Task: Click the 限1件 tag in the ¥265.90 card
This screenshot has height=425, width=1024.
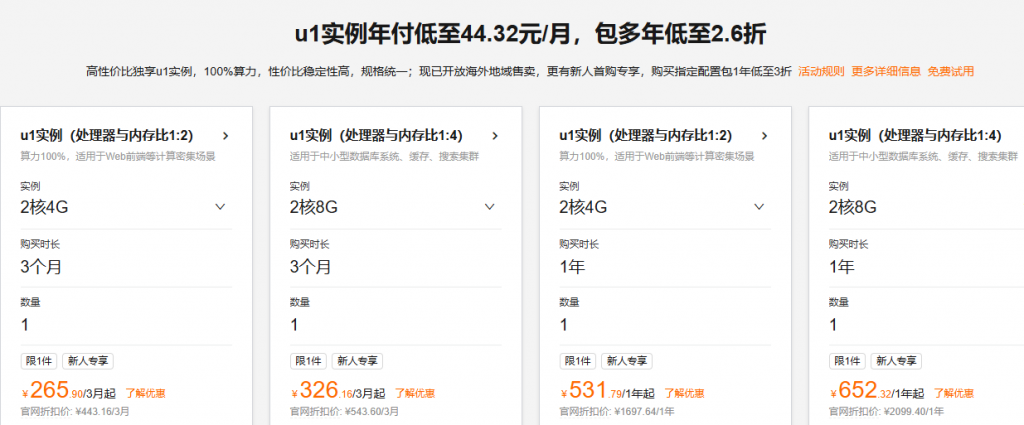Action: click(38, 361)
